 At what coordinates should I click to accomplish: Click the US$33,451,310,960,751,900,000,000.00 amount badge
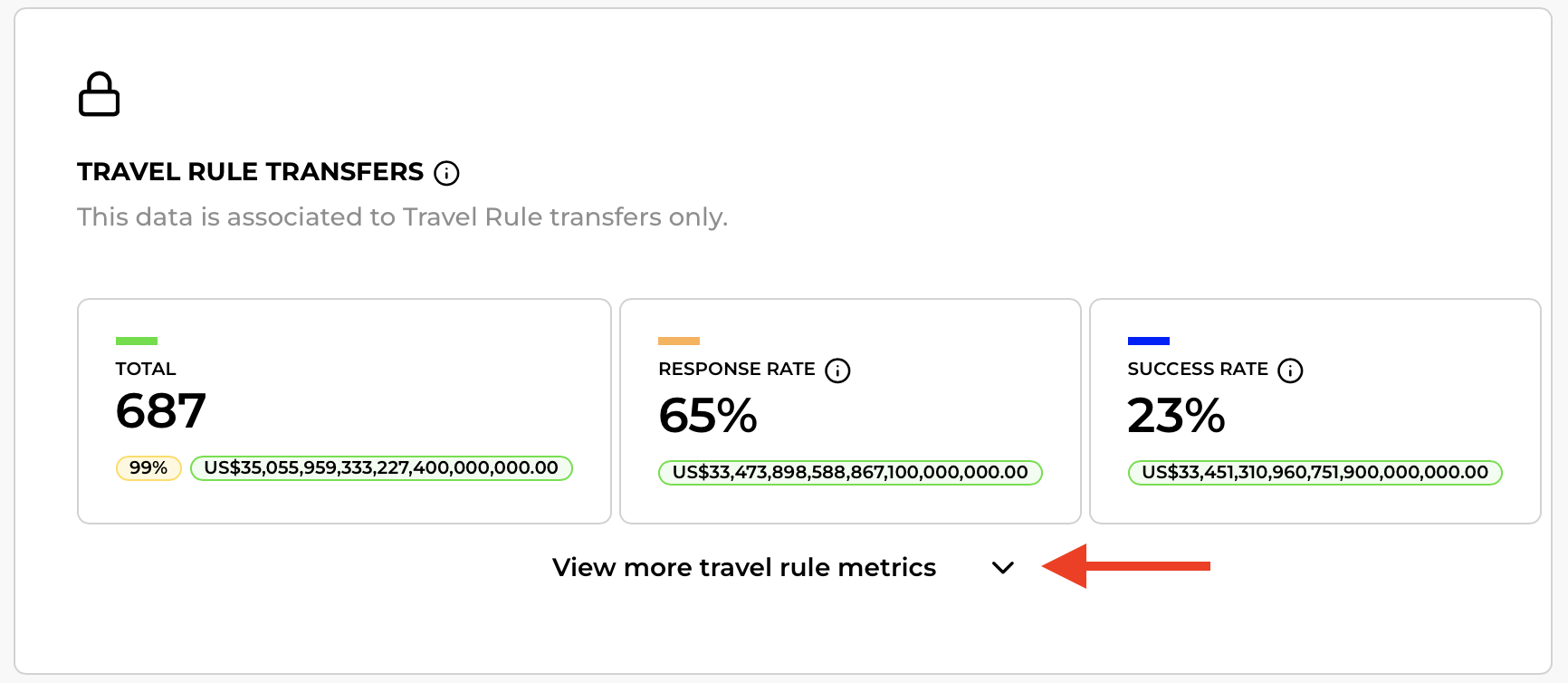pyautogui.click(x=1315, y=473)
